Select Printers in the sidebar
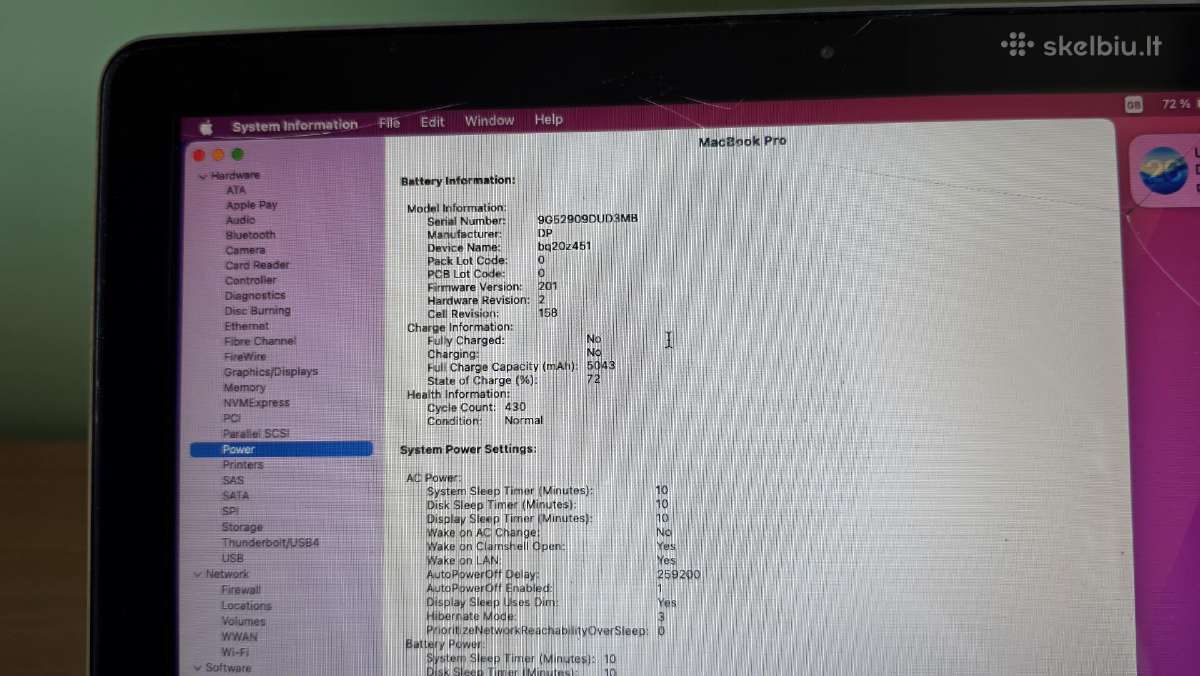This screenshot has height=676, width=1200. (x=243, y=465)
